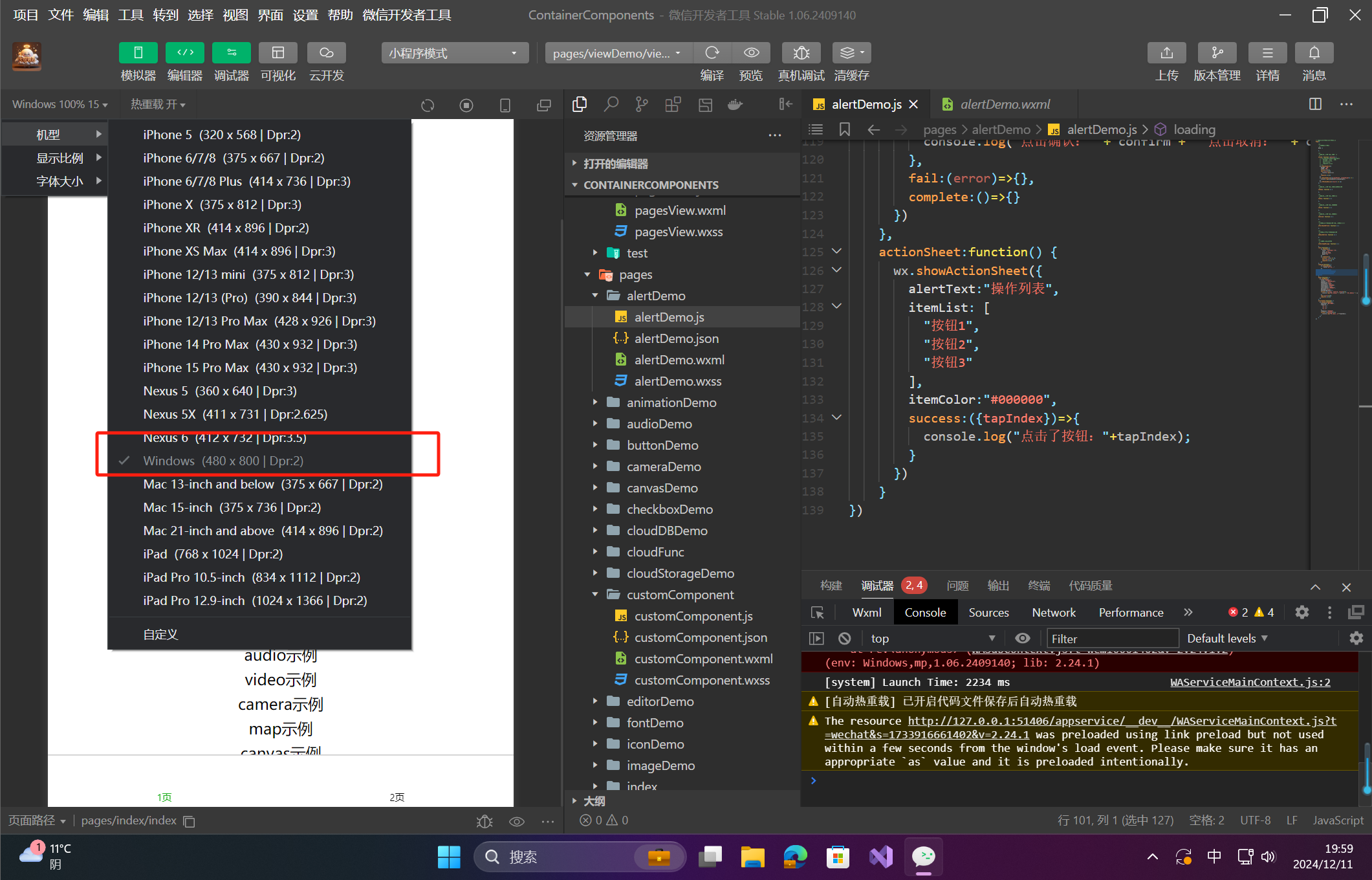Open the Default levels dropdown
Image resolution: width=1372 pixels, height=880 pixels.
(1226, 639)
